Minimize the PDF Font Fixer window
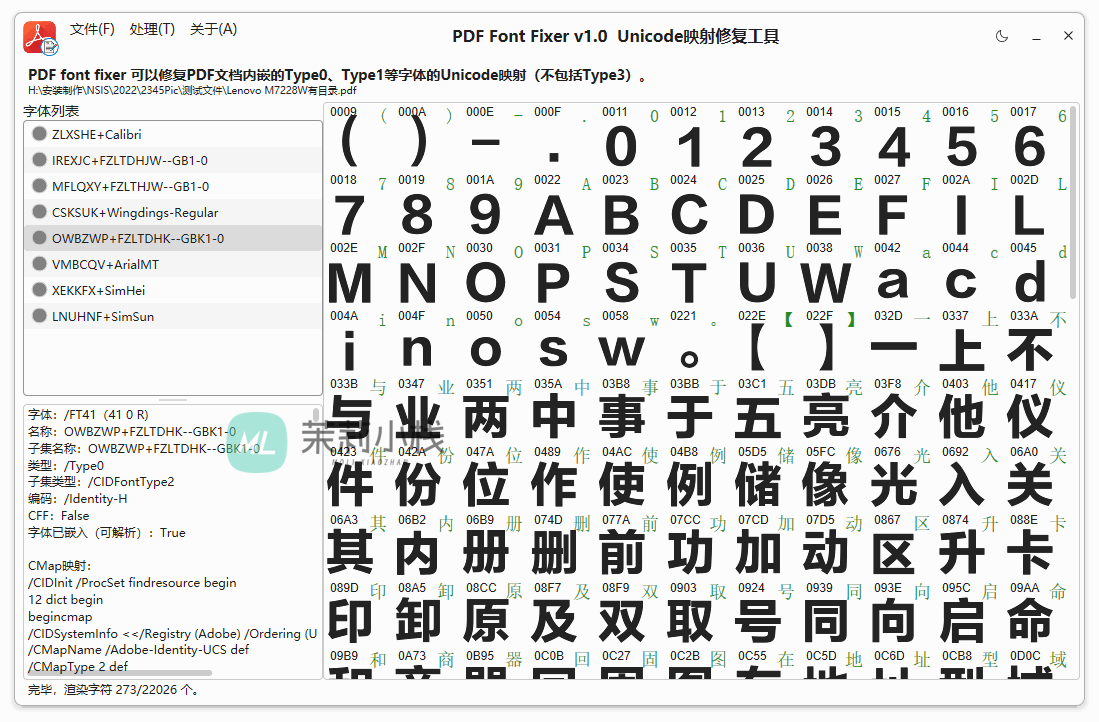The width and height of the screenshot is (1099, 722). pos(1036,36)
